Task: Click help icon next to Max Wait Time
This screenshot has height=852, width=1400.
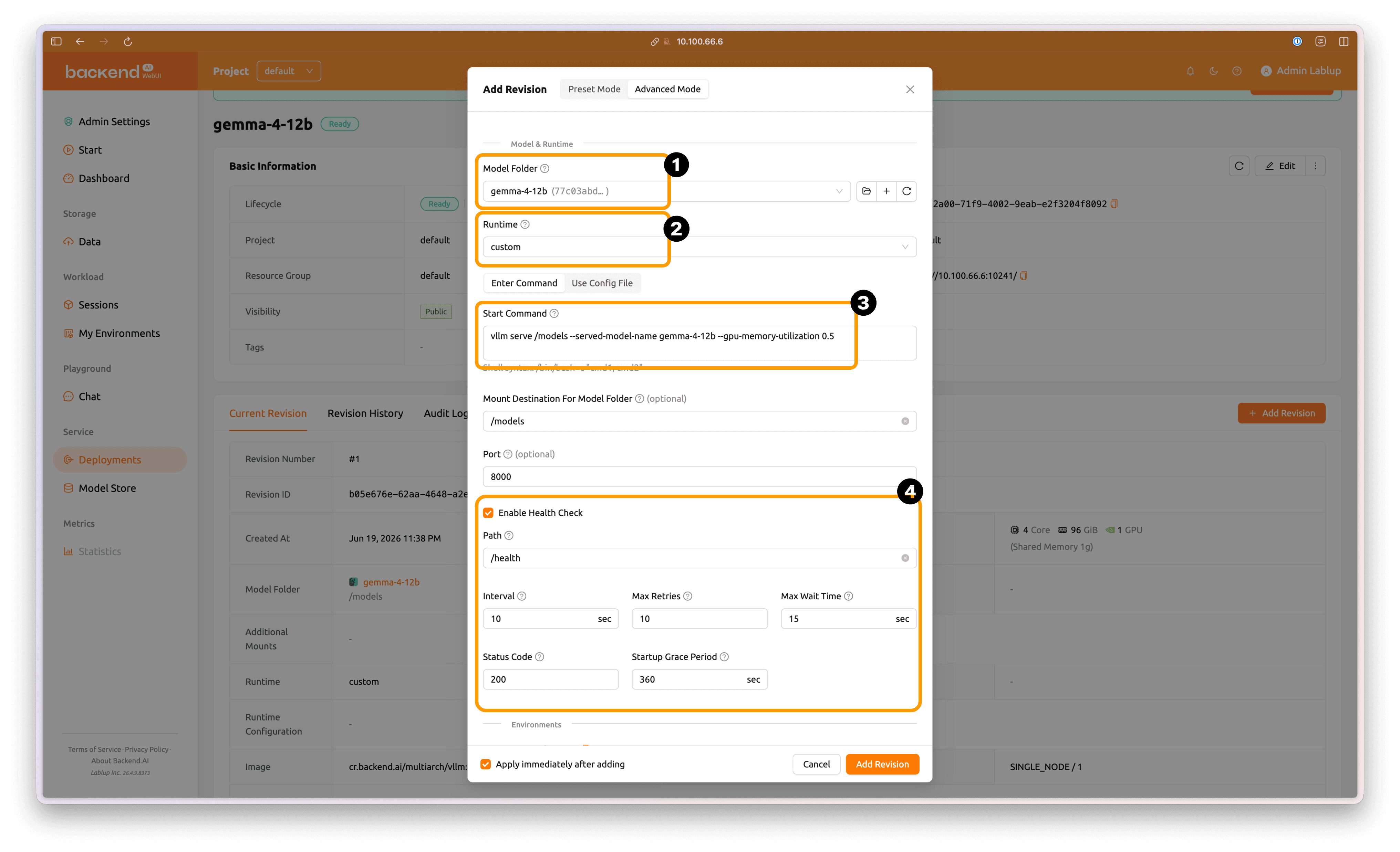Action: pyautogui.click(x=848, y=596)
